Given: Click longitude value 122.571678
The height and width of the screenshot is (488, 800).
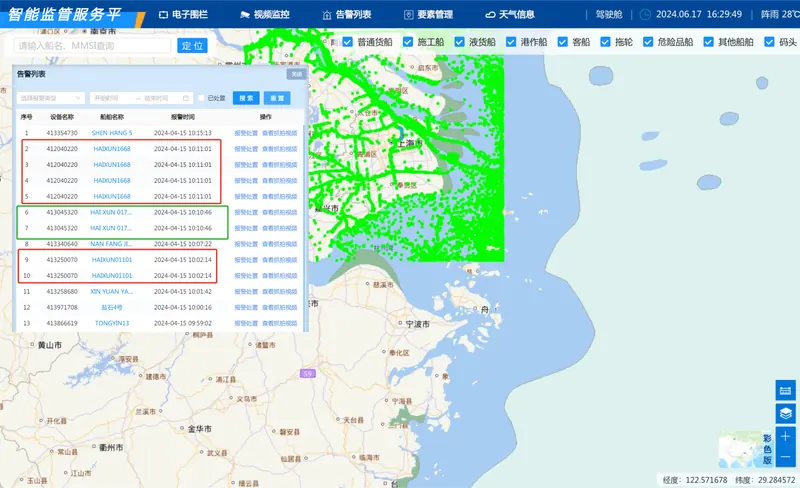Looking at the screenshot, I should [x=707, y=480].
